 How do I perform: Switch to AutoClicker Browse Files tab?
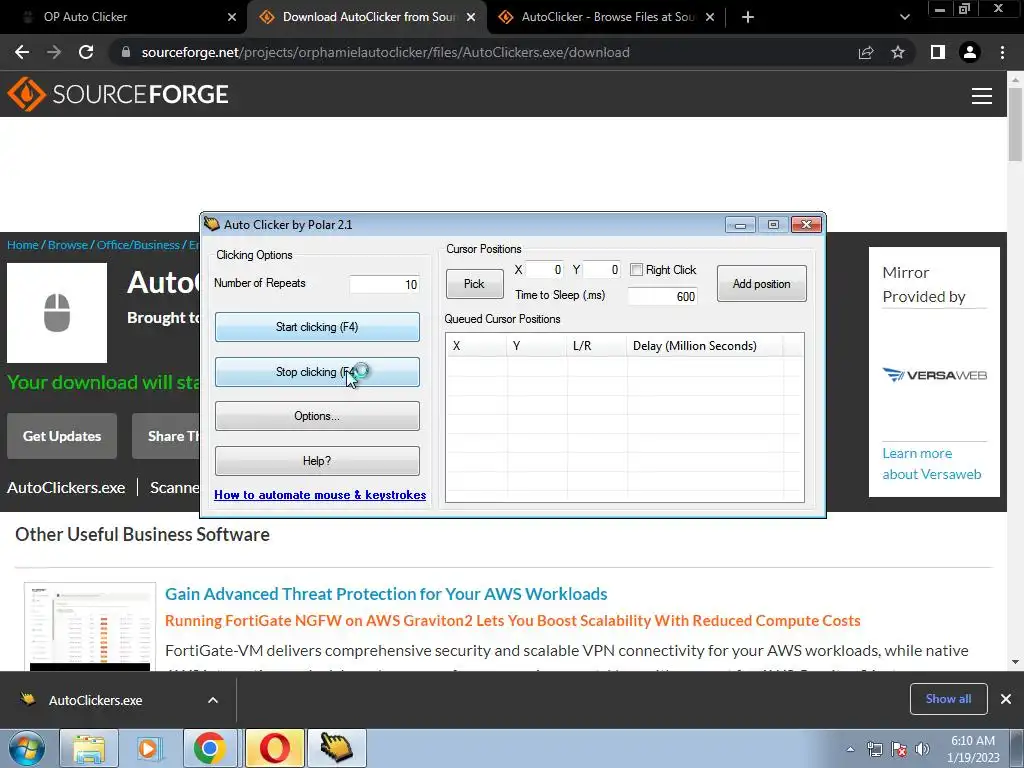(x=605, y=17)
